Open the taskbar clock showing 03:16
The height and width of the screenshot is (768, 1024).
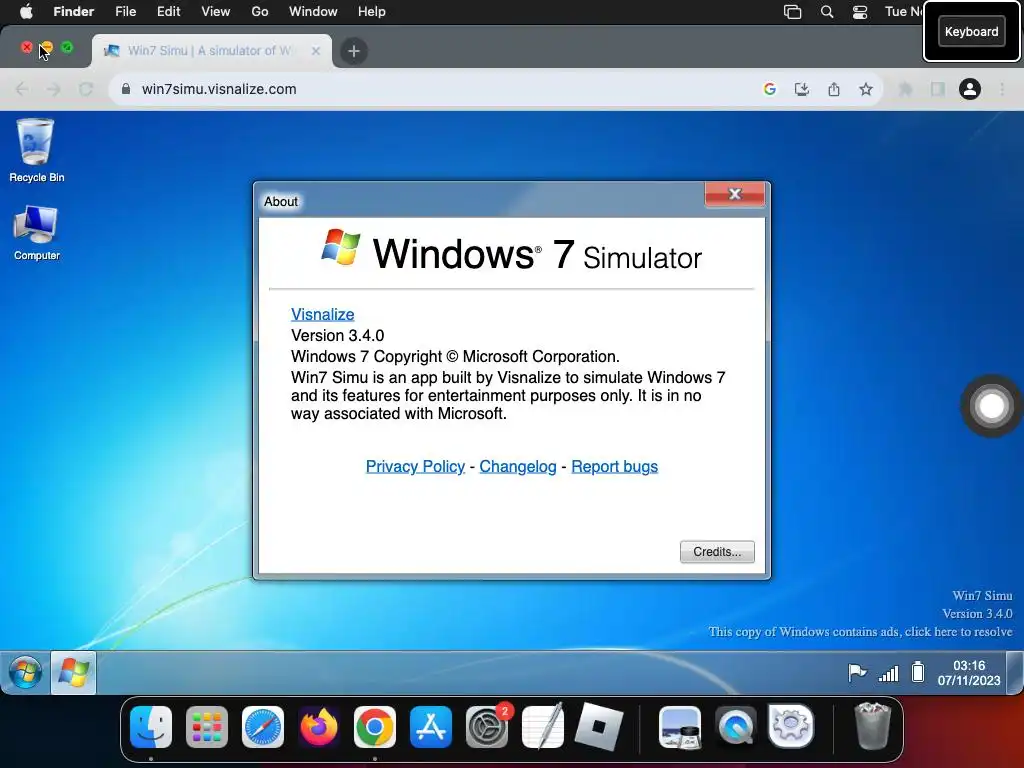(968, 673)
